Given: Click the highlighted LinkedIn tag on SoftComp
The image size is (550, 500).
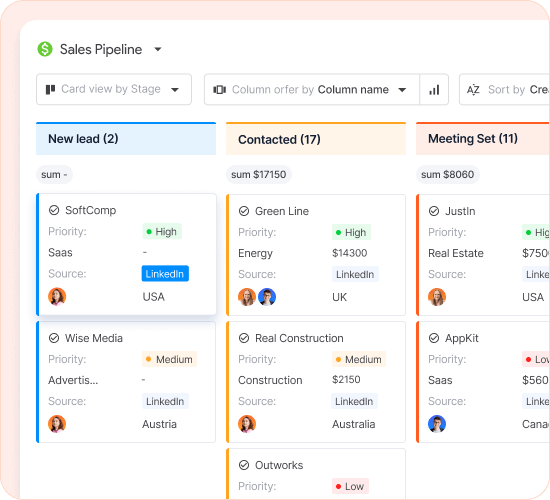Looking at the screenshot, I should [165, 274].
